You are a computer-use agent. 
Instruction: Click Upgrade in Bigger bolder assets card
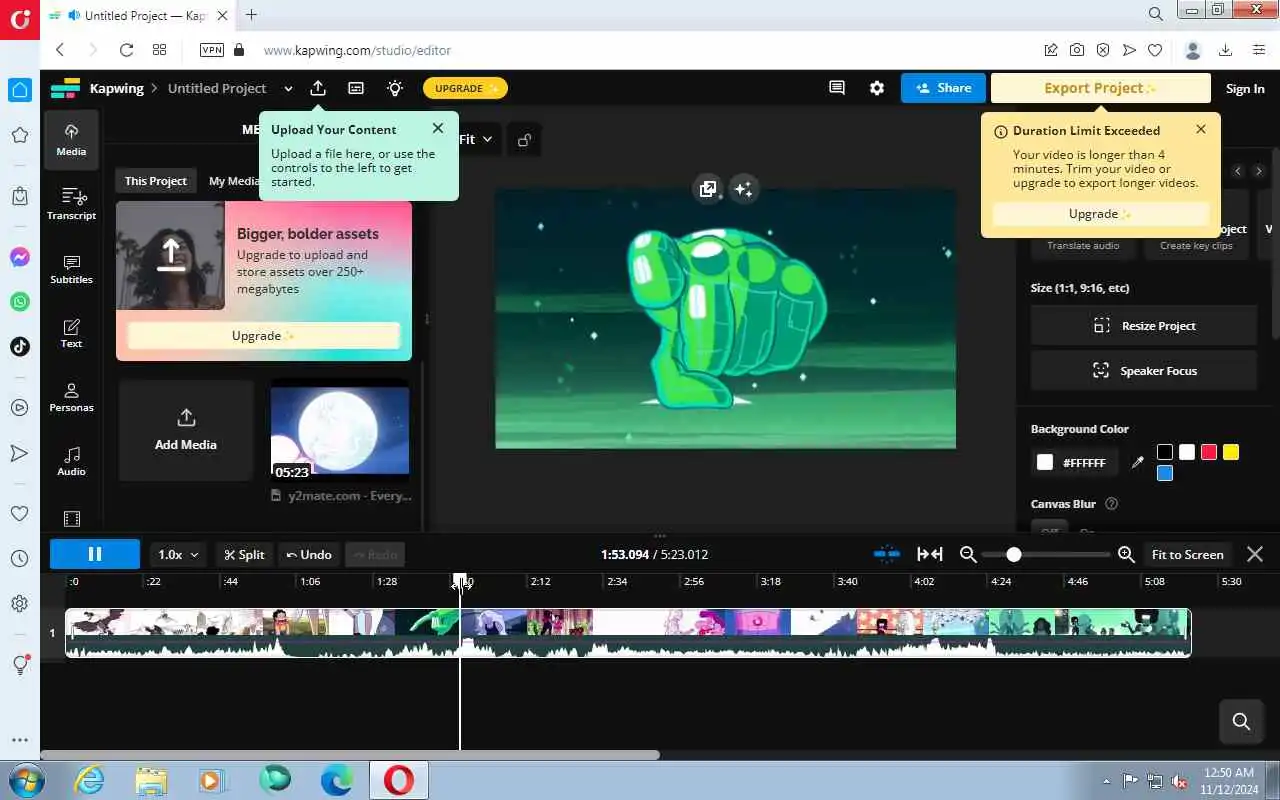pyautogui.click(x=264, y=336)
